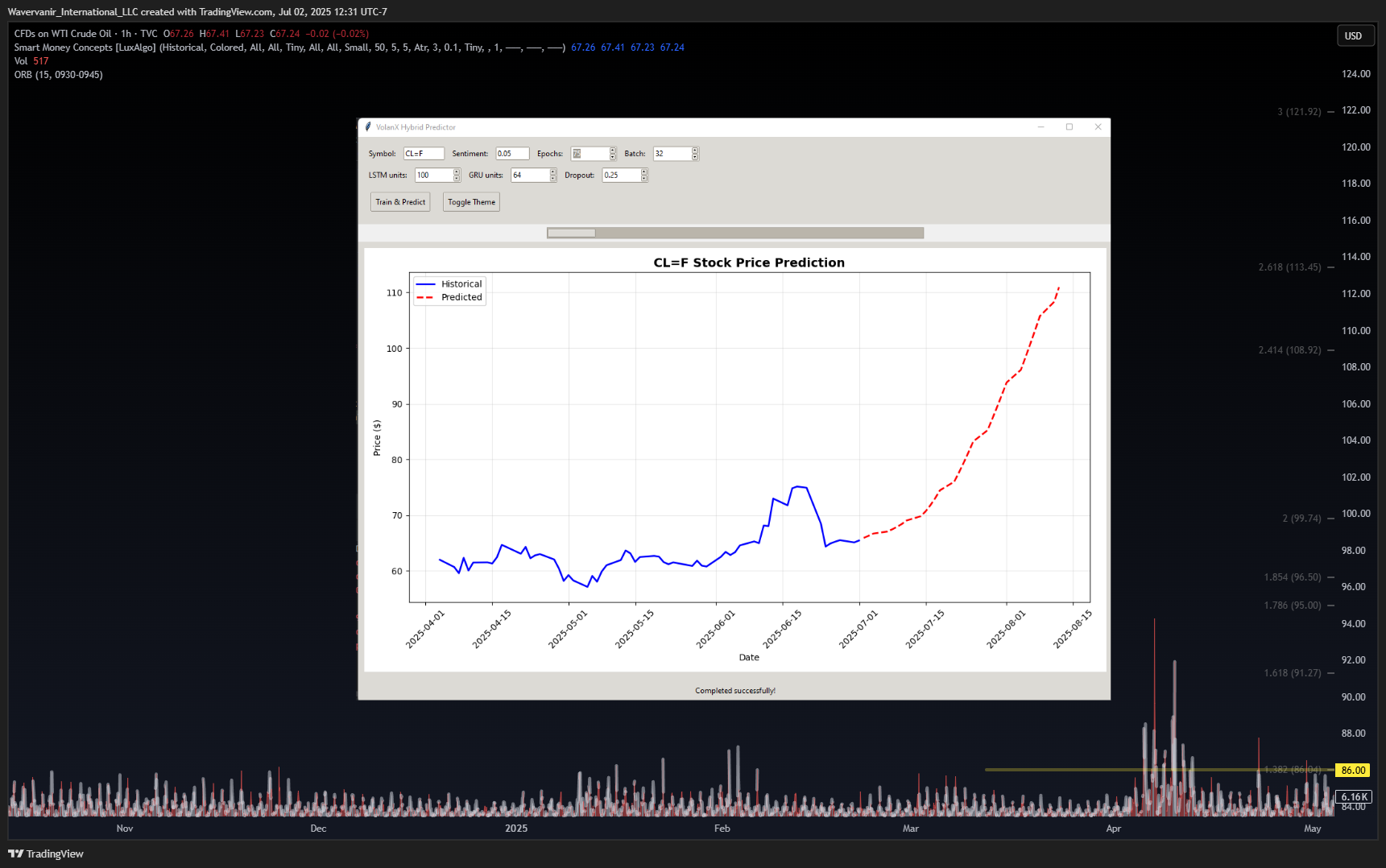Decrease Dropout with its down arrow
The height and width of the screenshot is (868, 1386).
tap(644, 179)
